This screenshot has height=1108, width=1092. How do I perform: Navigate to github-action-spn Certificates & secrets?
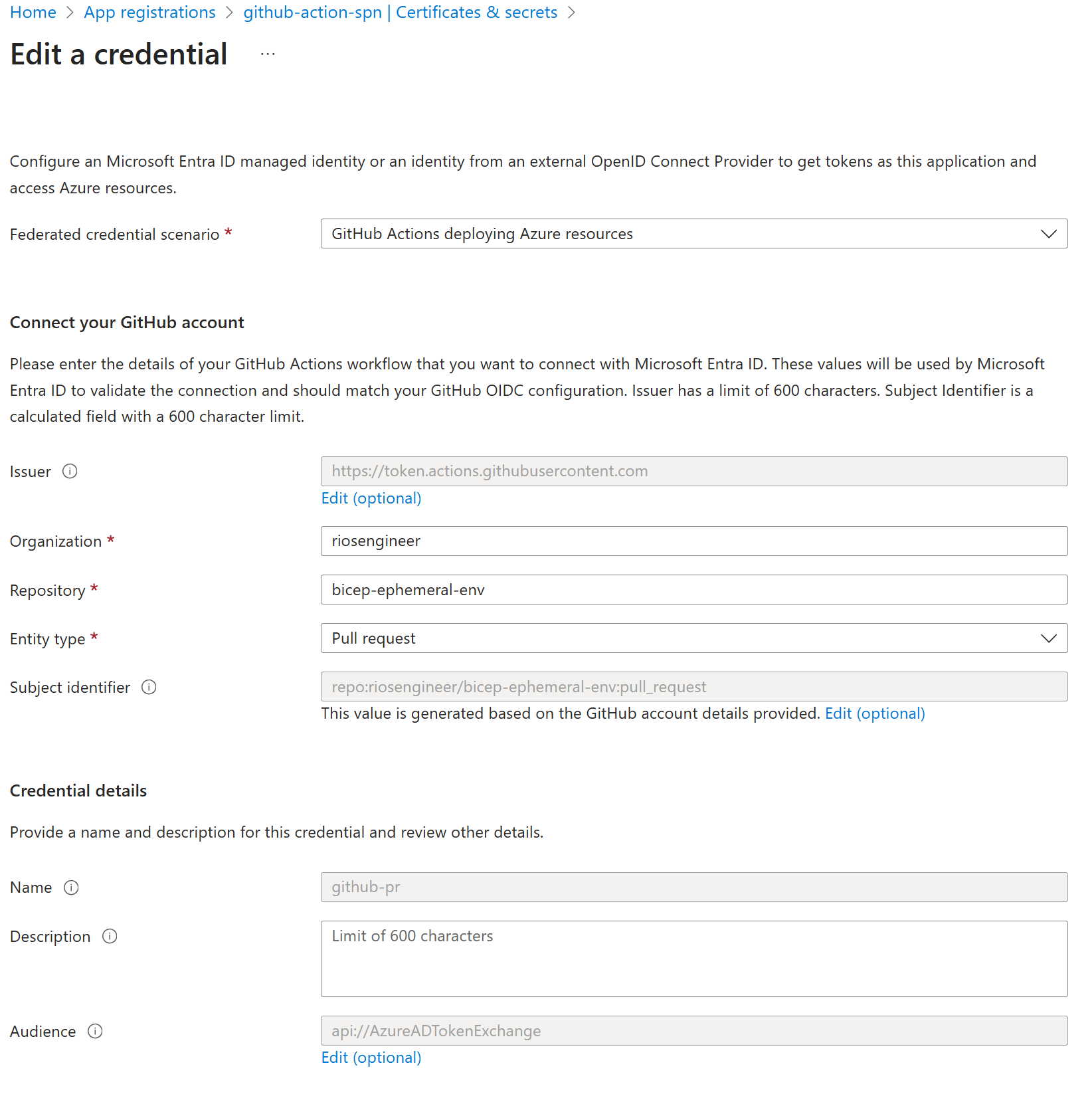(400, 13)
